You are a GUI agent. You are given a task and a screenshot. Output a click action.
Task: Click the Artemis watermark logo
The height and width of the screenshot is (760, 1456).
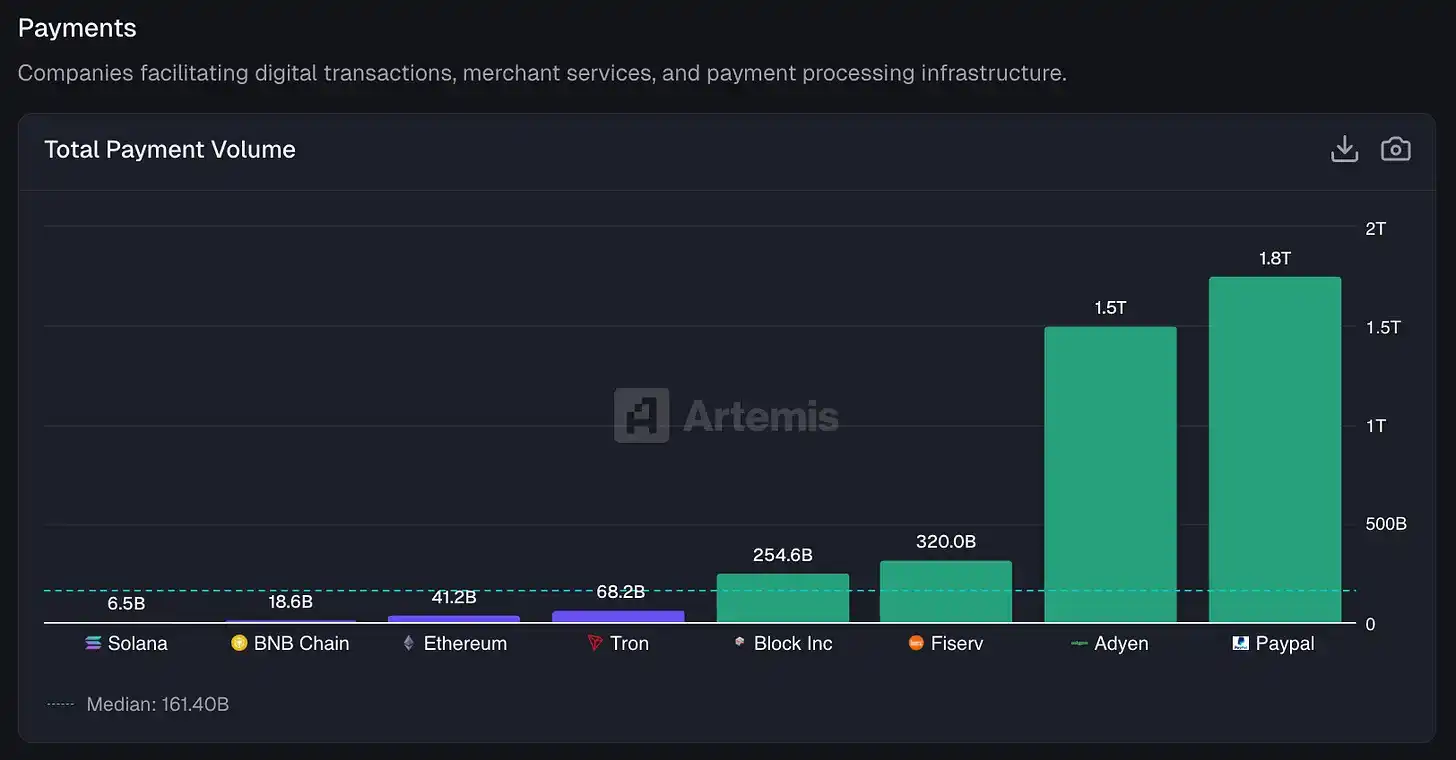641,417
